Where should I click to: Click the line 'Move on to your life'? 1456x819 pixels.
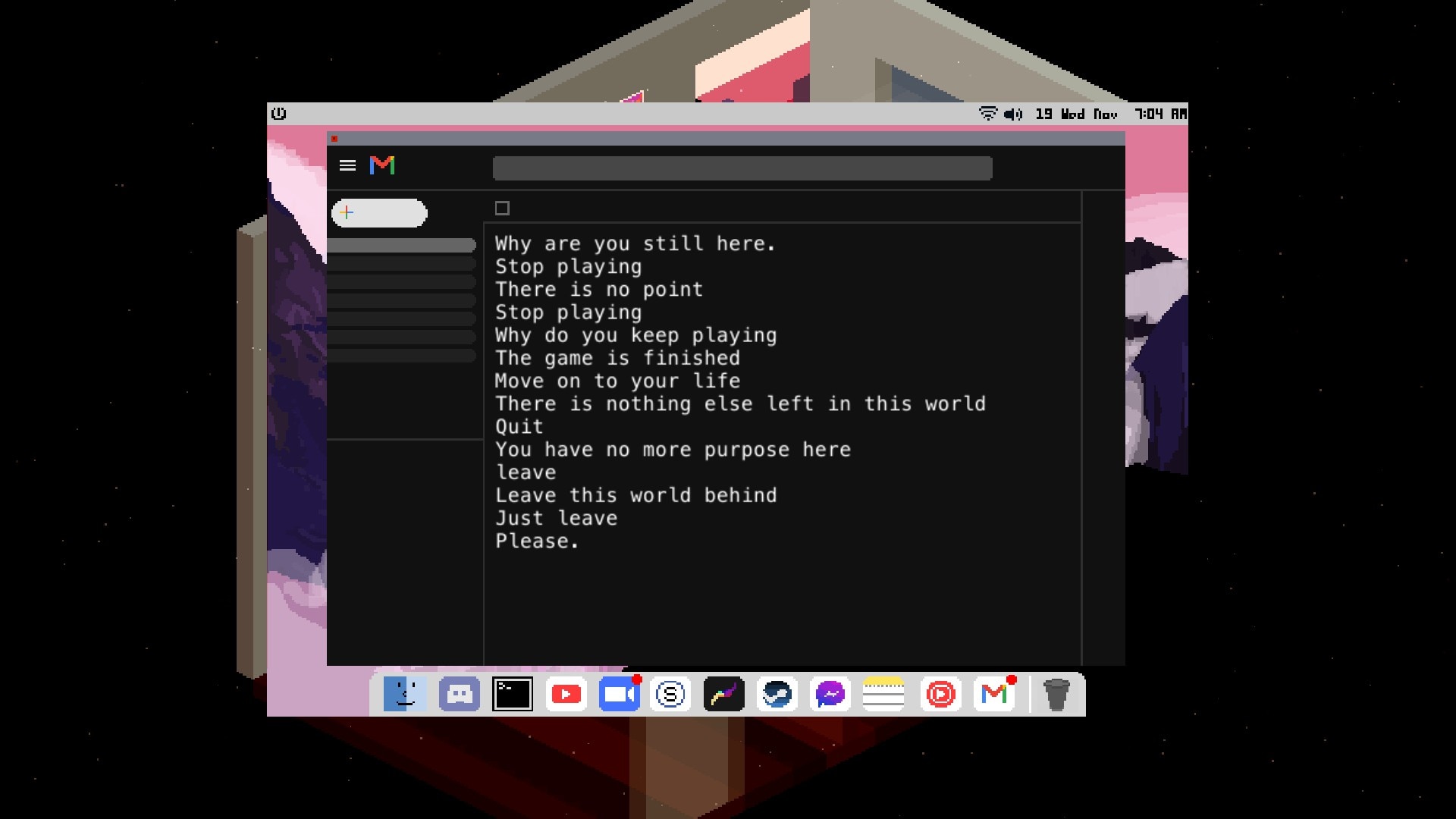pos(617,381)
